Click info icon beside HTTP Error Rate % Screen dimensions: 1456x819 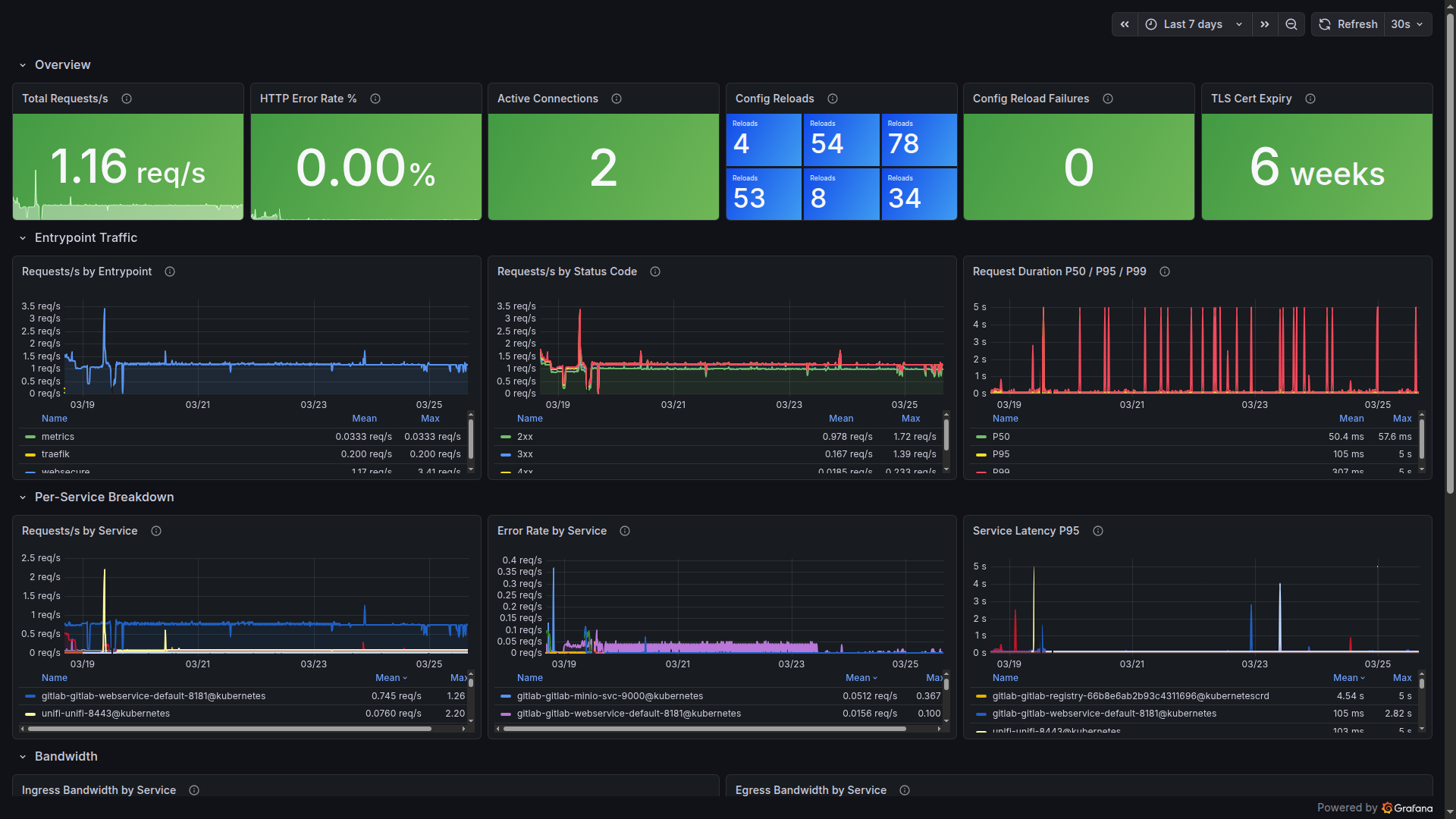pos(375,99)
